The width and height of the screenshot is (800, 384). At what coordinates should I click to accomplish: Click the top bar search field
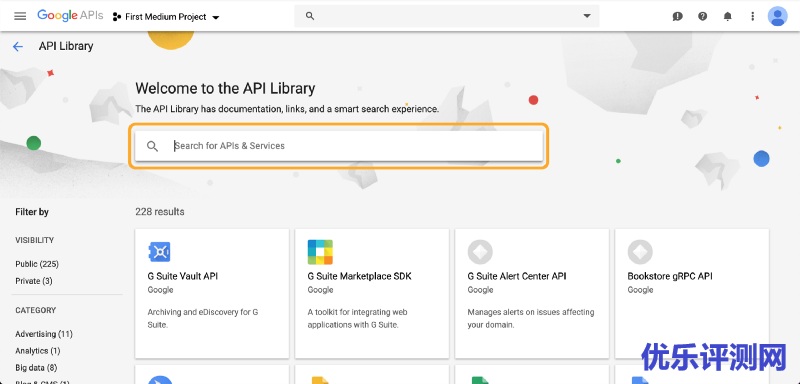pos(447,16)
